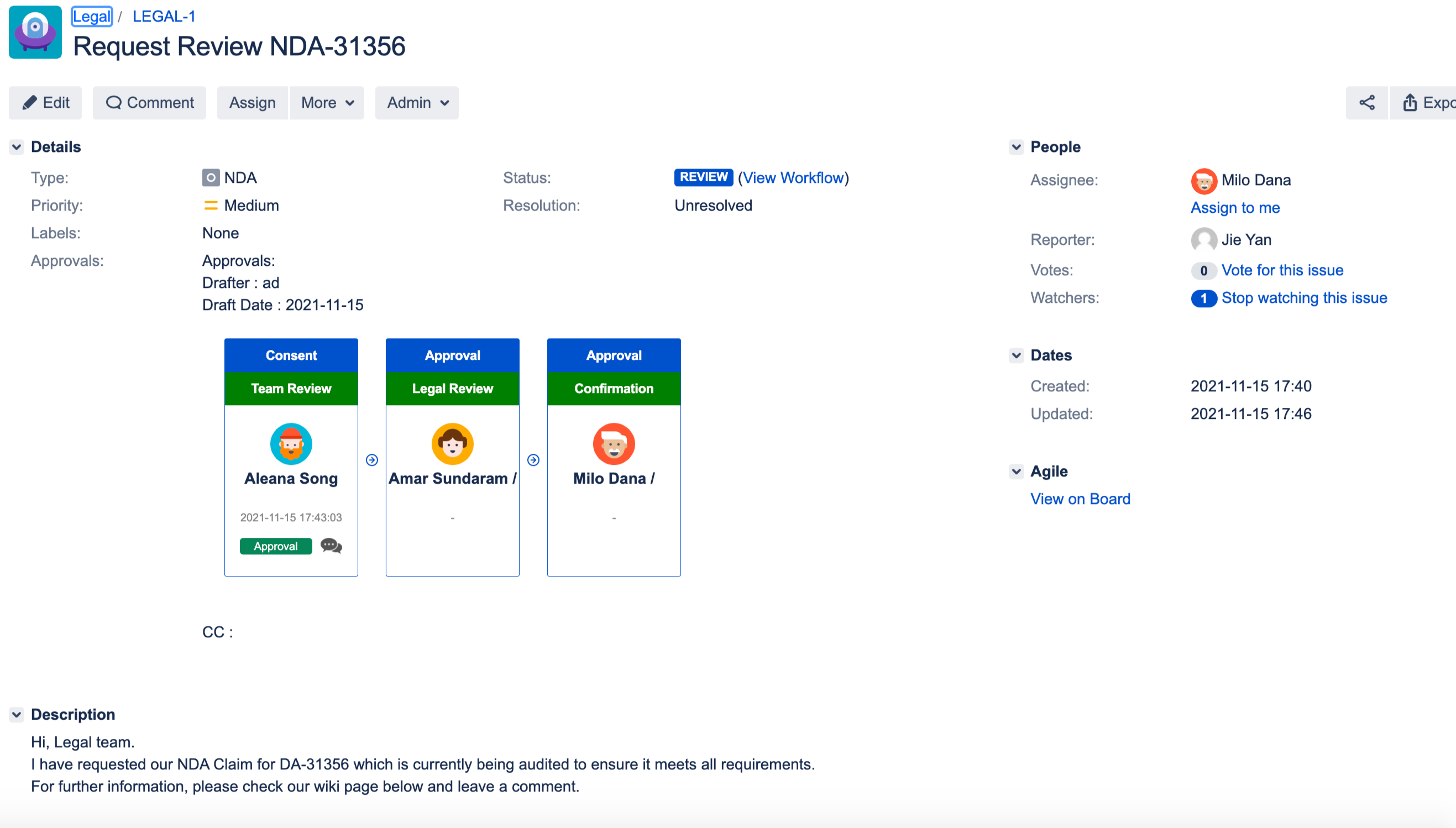Click the Legal project avatar icon
Screen dimensions: 1456x828
35,33
